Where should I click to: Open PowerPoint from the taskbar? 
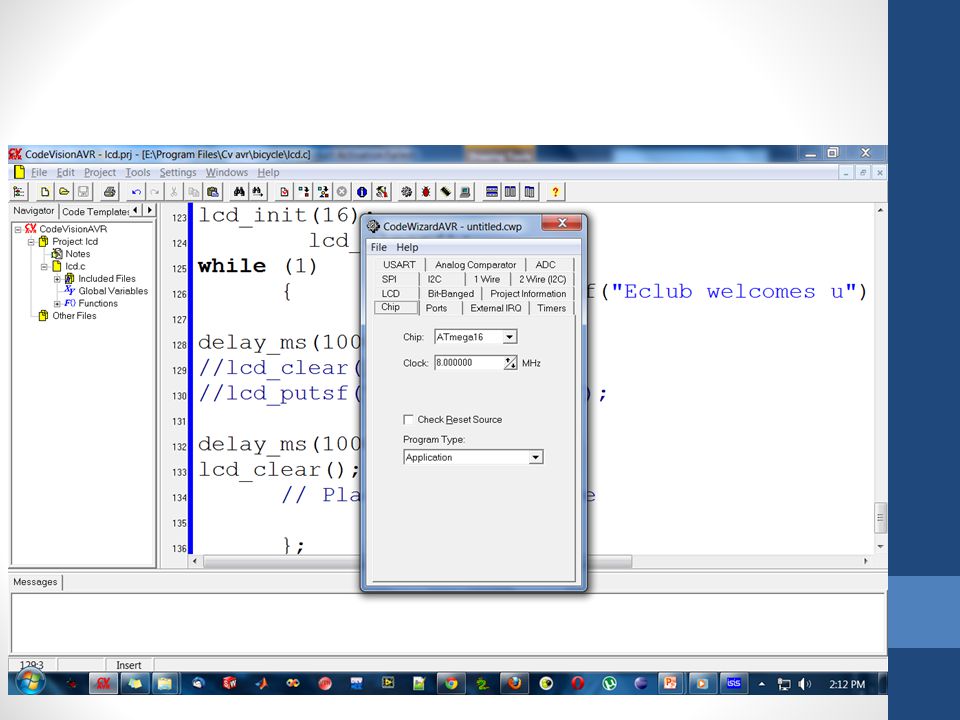(670, 683)
